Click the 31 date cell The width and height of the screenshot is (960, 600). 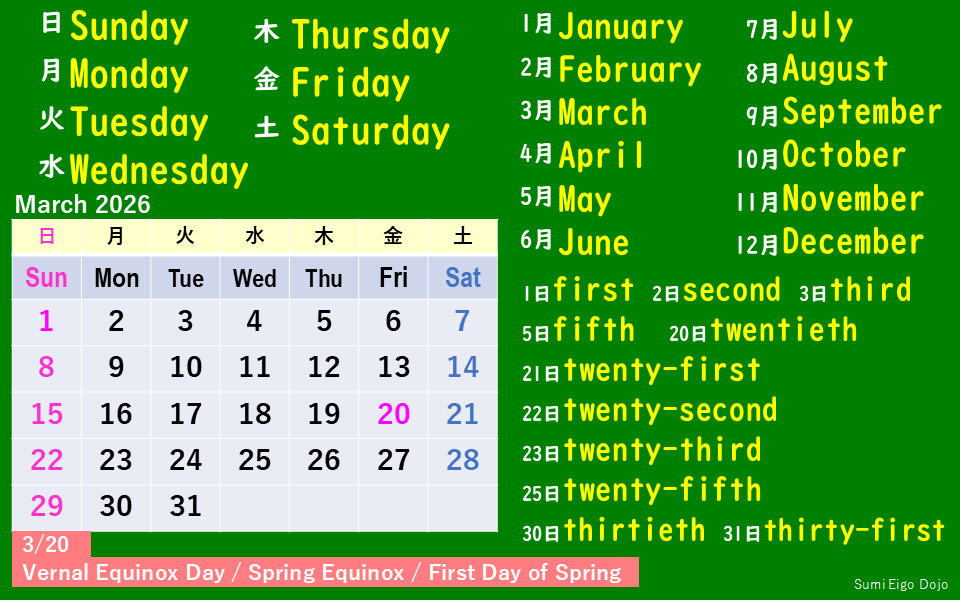[x=185, y=506]
